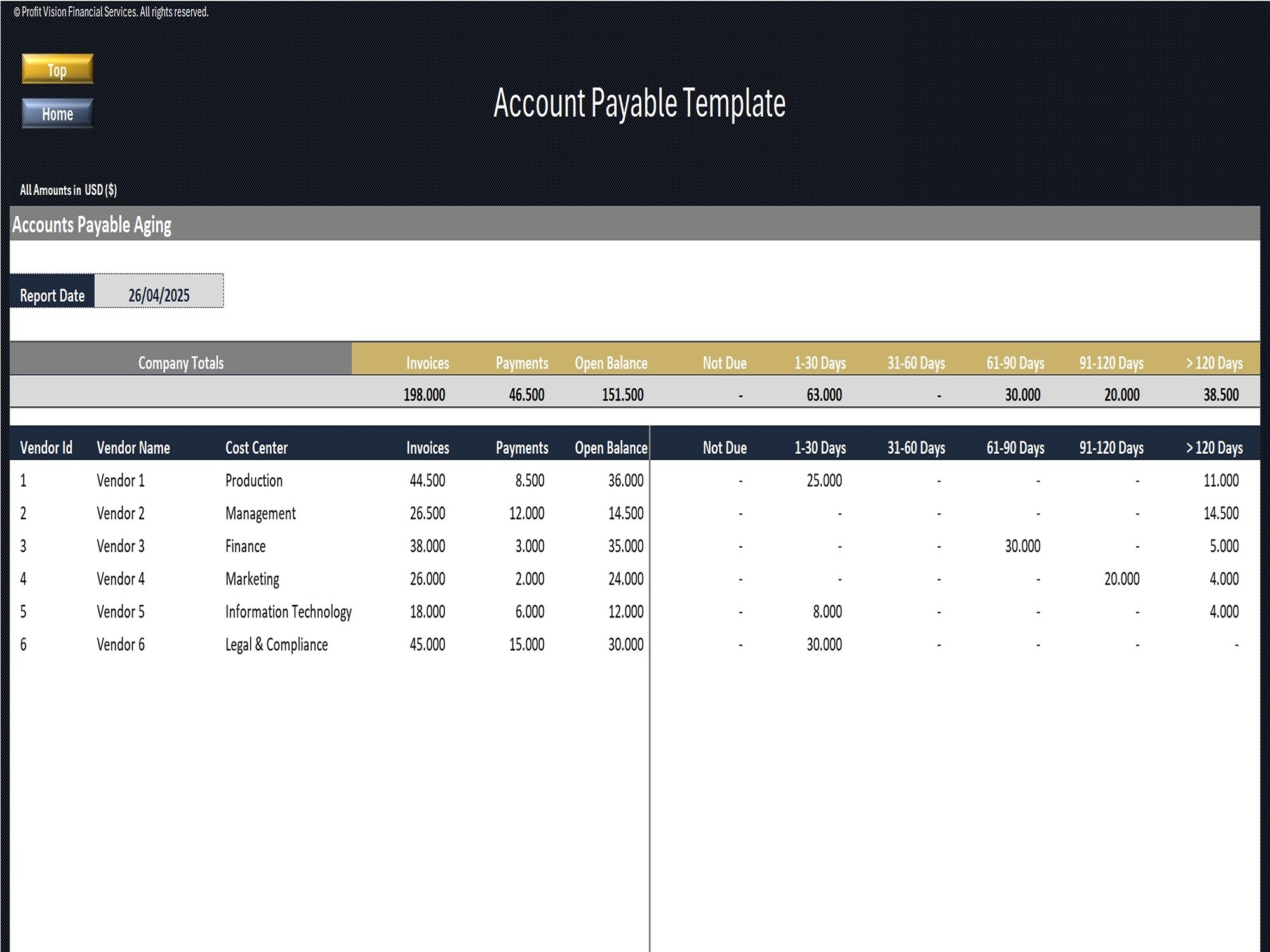Click the All Amounts in USD label
The height and width of the screenshot is (952, 1270).
(67, 188)
